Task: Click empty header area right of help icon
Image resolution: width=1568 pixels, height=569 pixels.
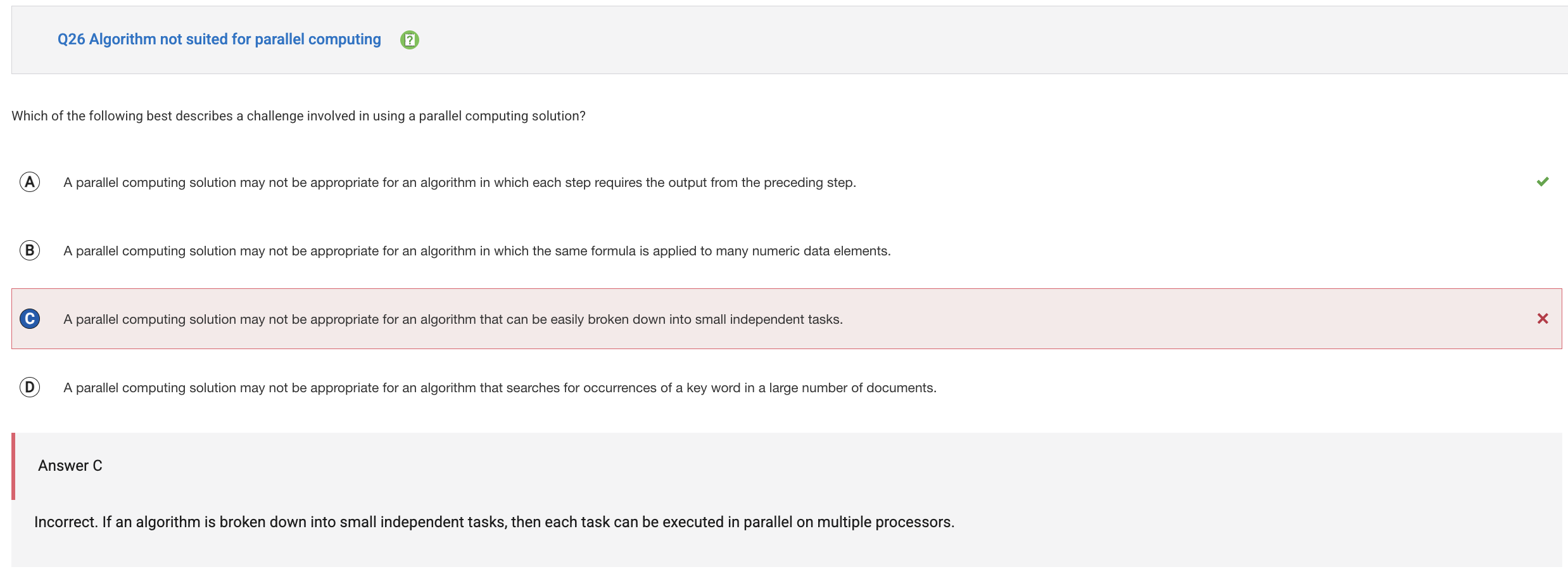Action: pyautogui.click(x=988, y=40)
